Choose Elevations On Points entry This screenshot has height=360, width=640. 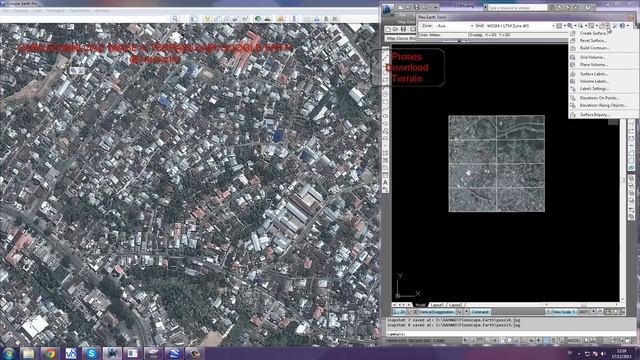tap(599, 98)
